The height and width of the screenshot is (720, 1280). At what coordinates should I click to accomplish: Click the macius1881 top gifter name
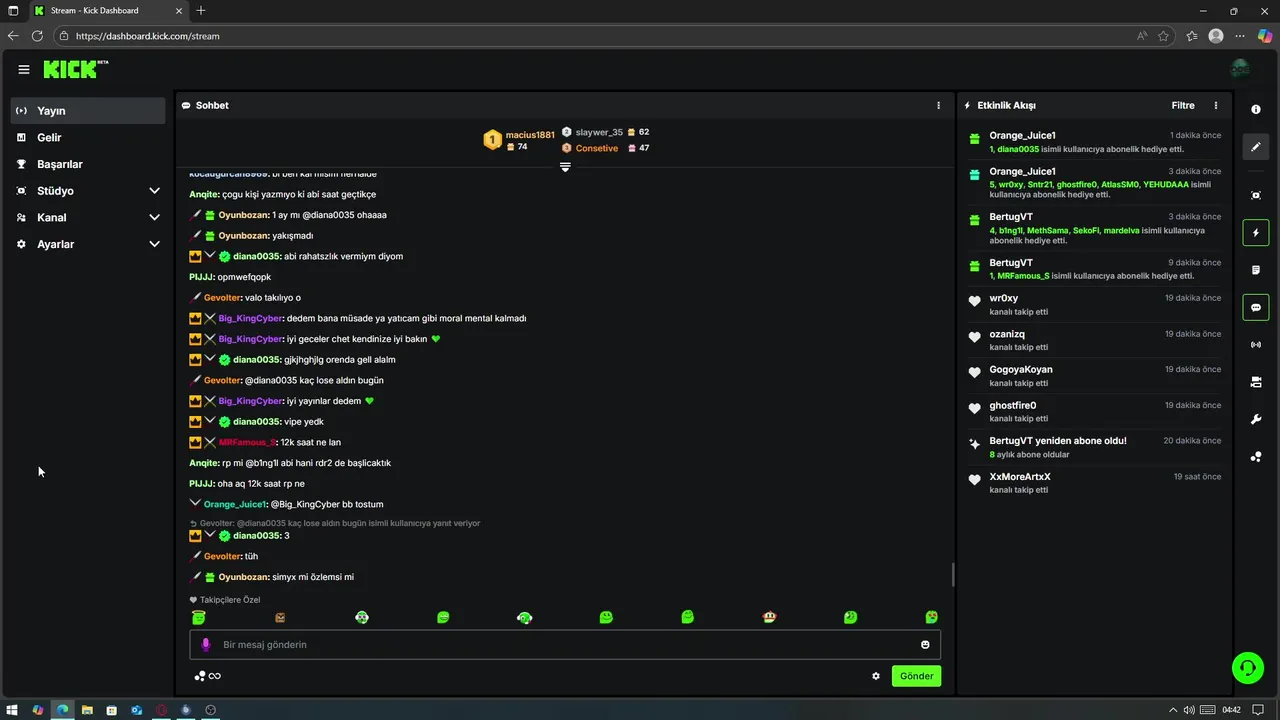[x=530, y=135]
